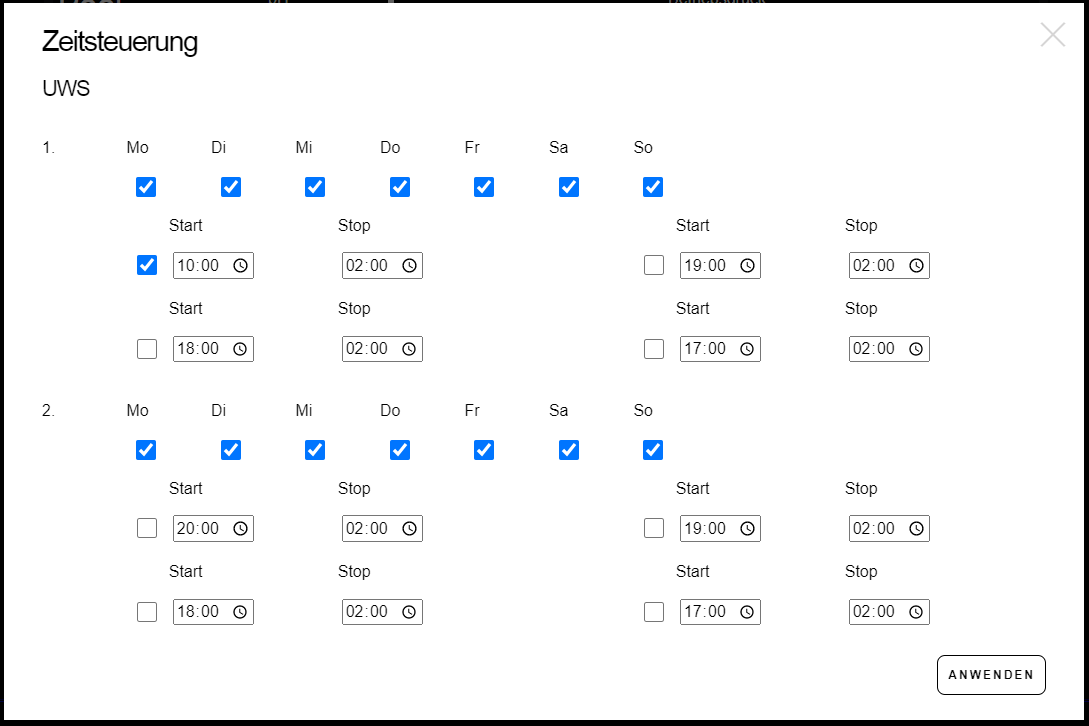Click the 10:00 start time field in schedule 1
The height and width of the screenshot is (726, 1089).
(x=200, y=266)
